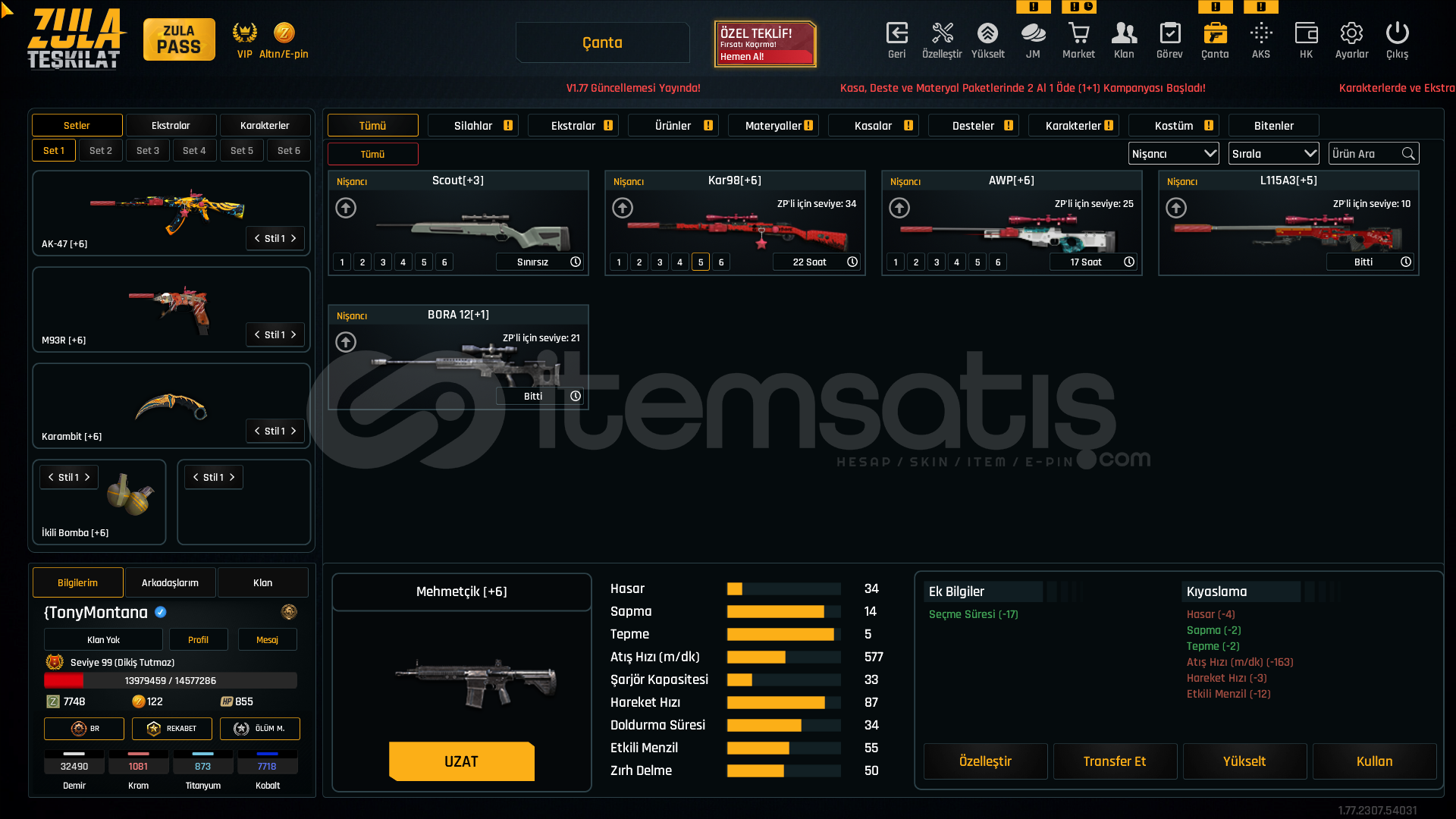Select level 2 on Kar98 card
This screenshot has height=819, width=1456.
click(x=639, y=262)
